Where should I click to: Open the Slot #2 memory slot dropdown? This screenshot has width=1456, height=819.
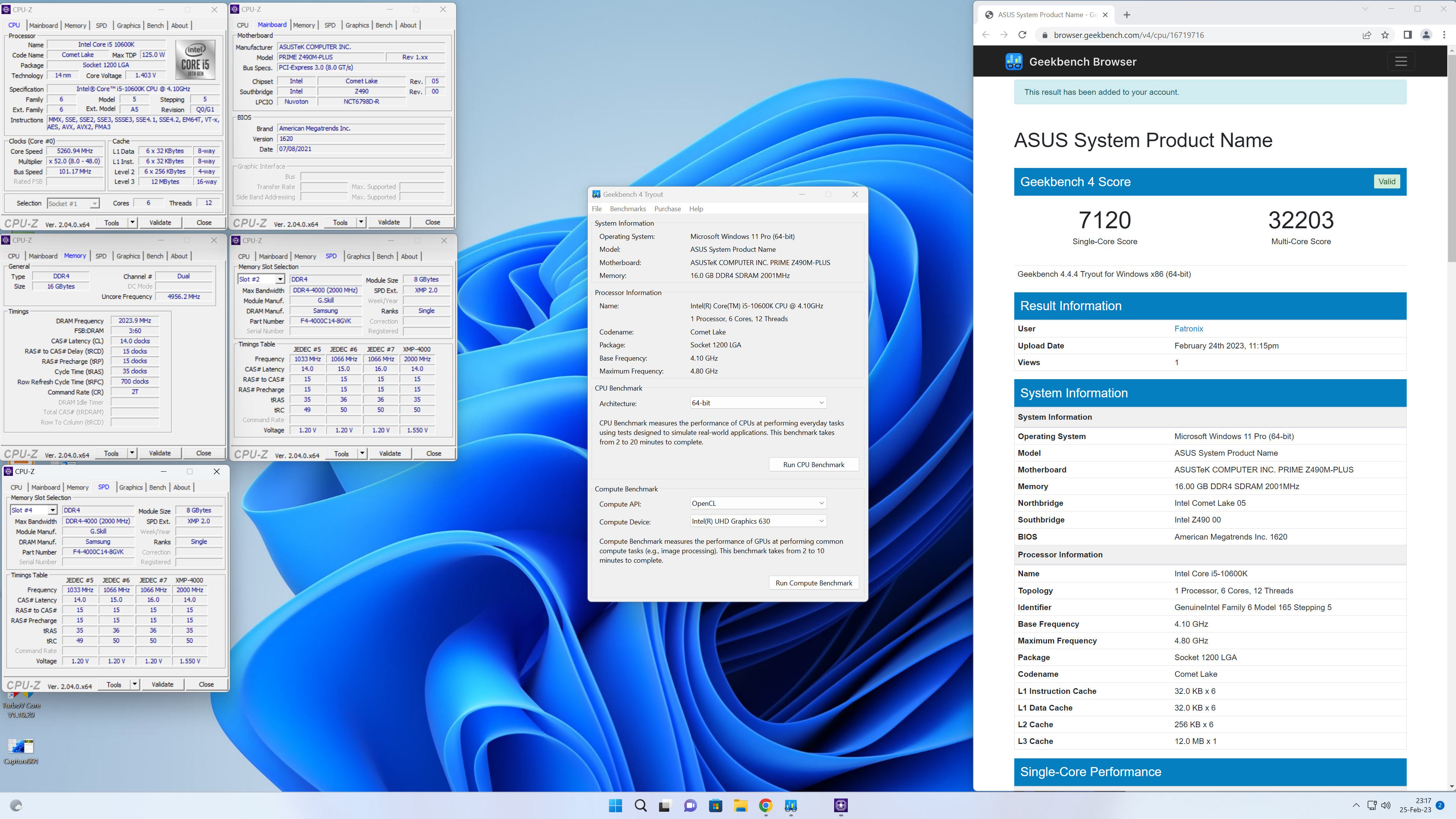[x=260, y=279]
